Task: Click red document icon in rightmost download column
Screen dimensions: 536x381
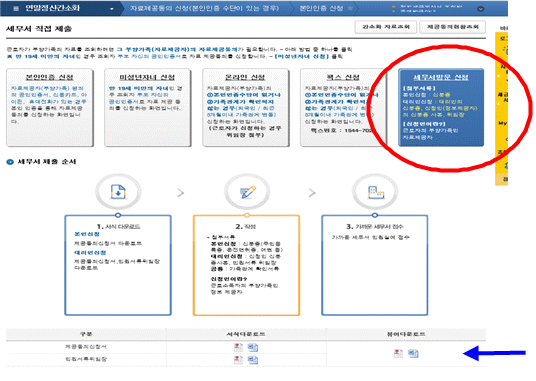Action: point(398,353)
